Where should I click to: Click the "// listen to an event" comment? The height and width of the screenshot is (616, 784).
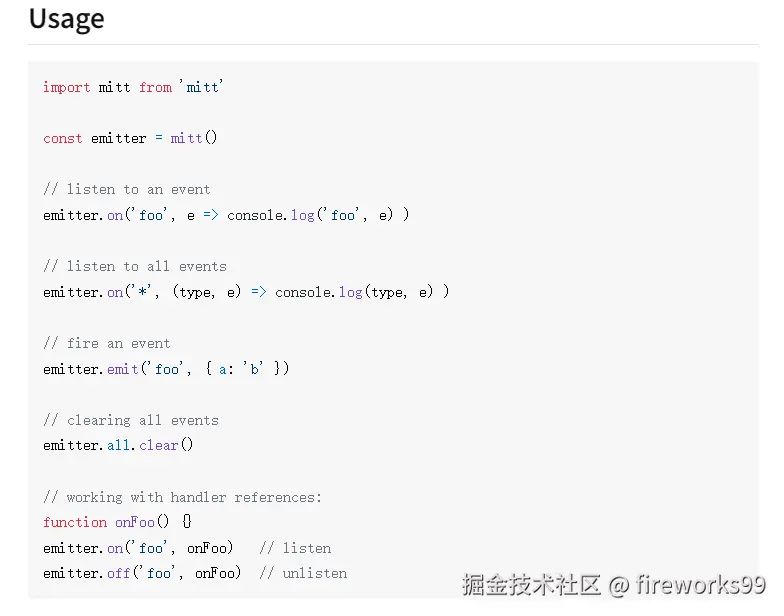click(x=127, y=189)
